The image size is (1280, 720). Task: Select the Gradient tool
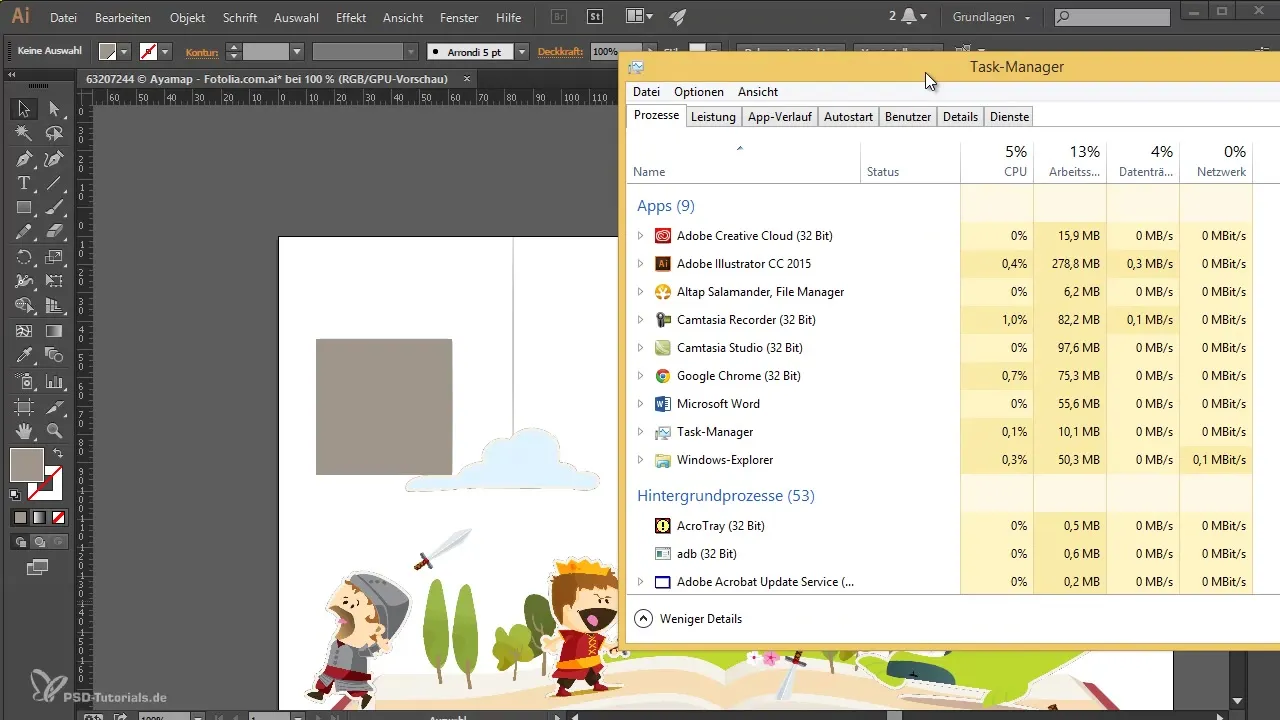pos(54,331)
